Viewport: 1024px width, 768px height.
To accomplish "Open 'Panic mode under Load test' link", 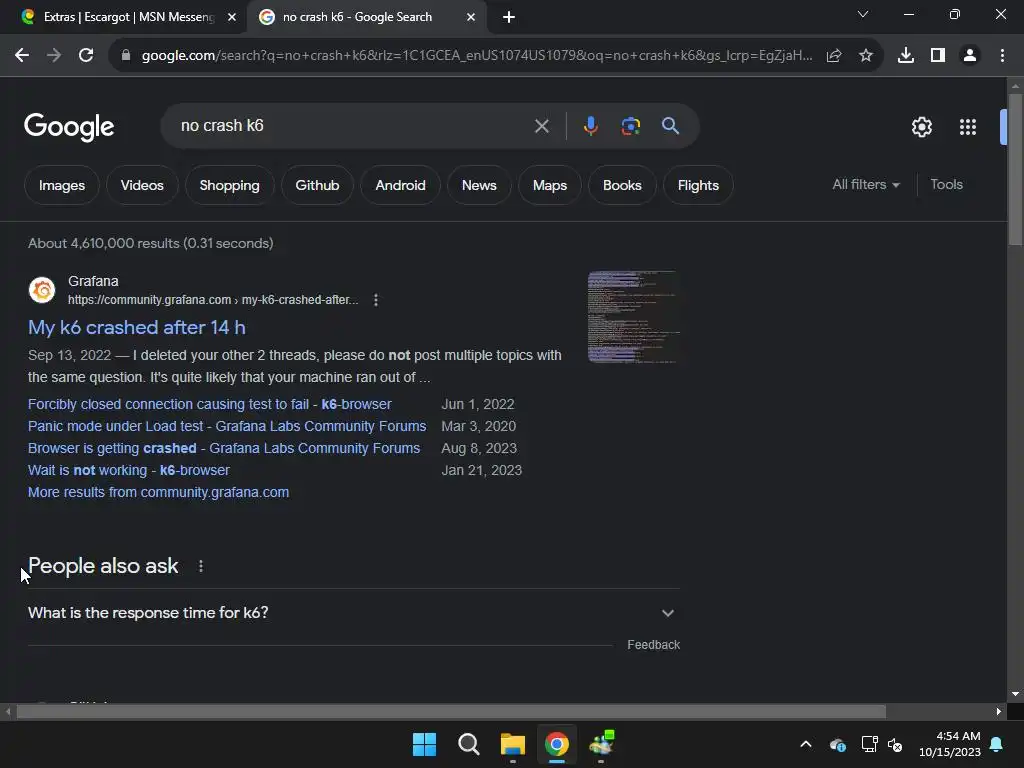I will click(x=227, y=426).
